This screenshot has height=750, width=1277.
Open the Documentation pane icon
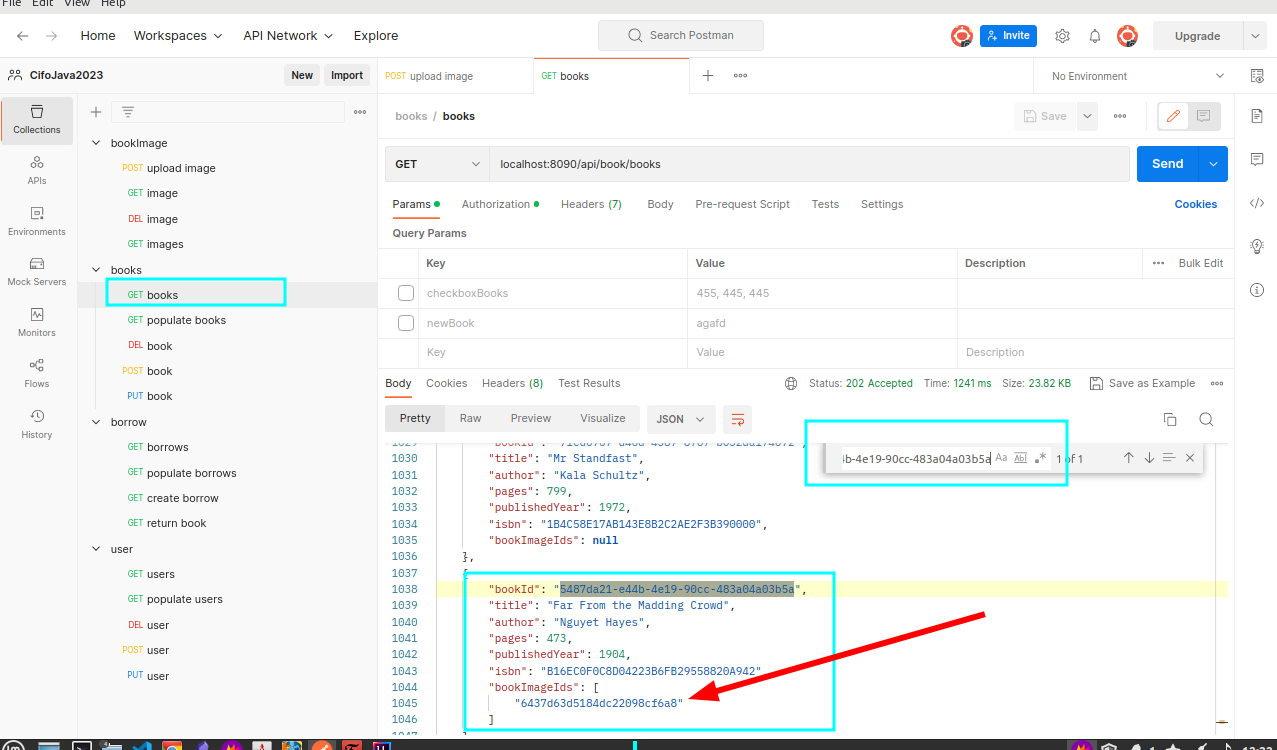[1257, 116]
